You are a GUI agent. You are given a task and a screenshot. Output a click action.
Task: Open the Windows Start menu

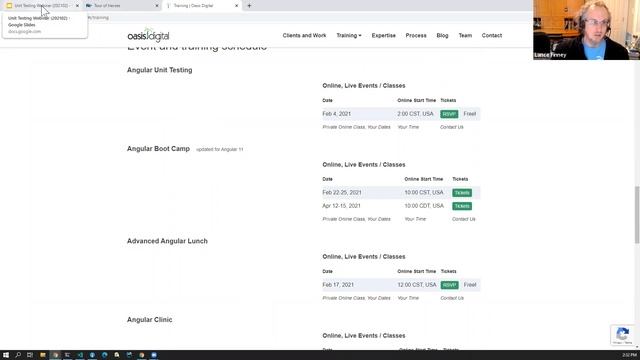6,355
